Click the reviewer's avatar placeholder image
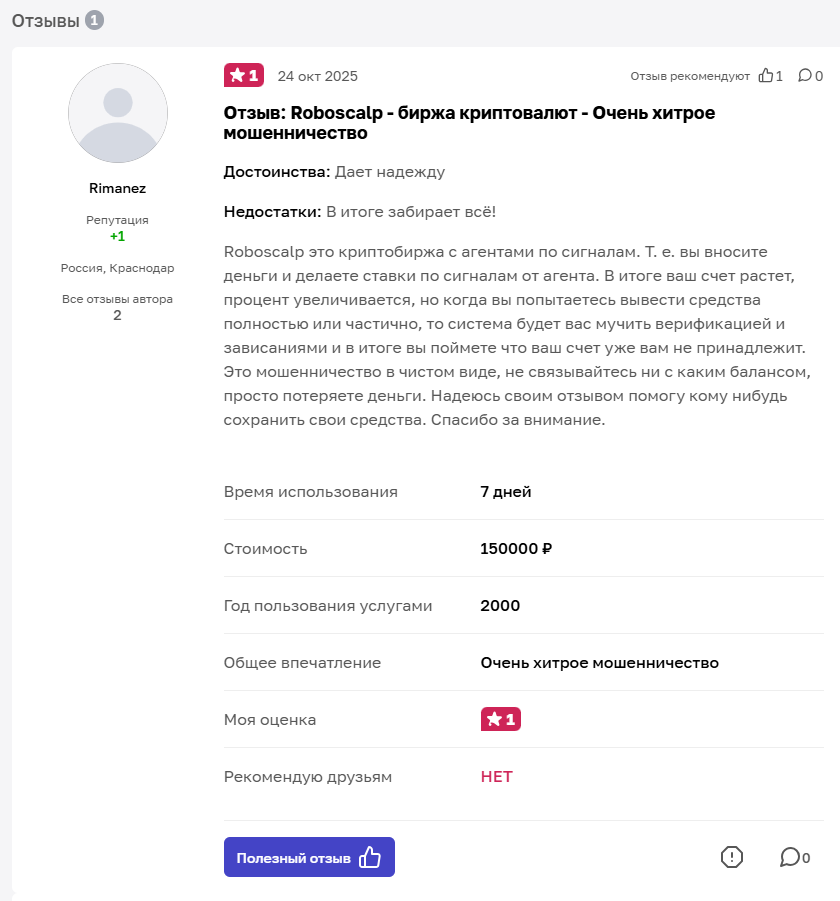Screen dimensions: 840x901 (x=117, y=114)
